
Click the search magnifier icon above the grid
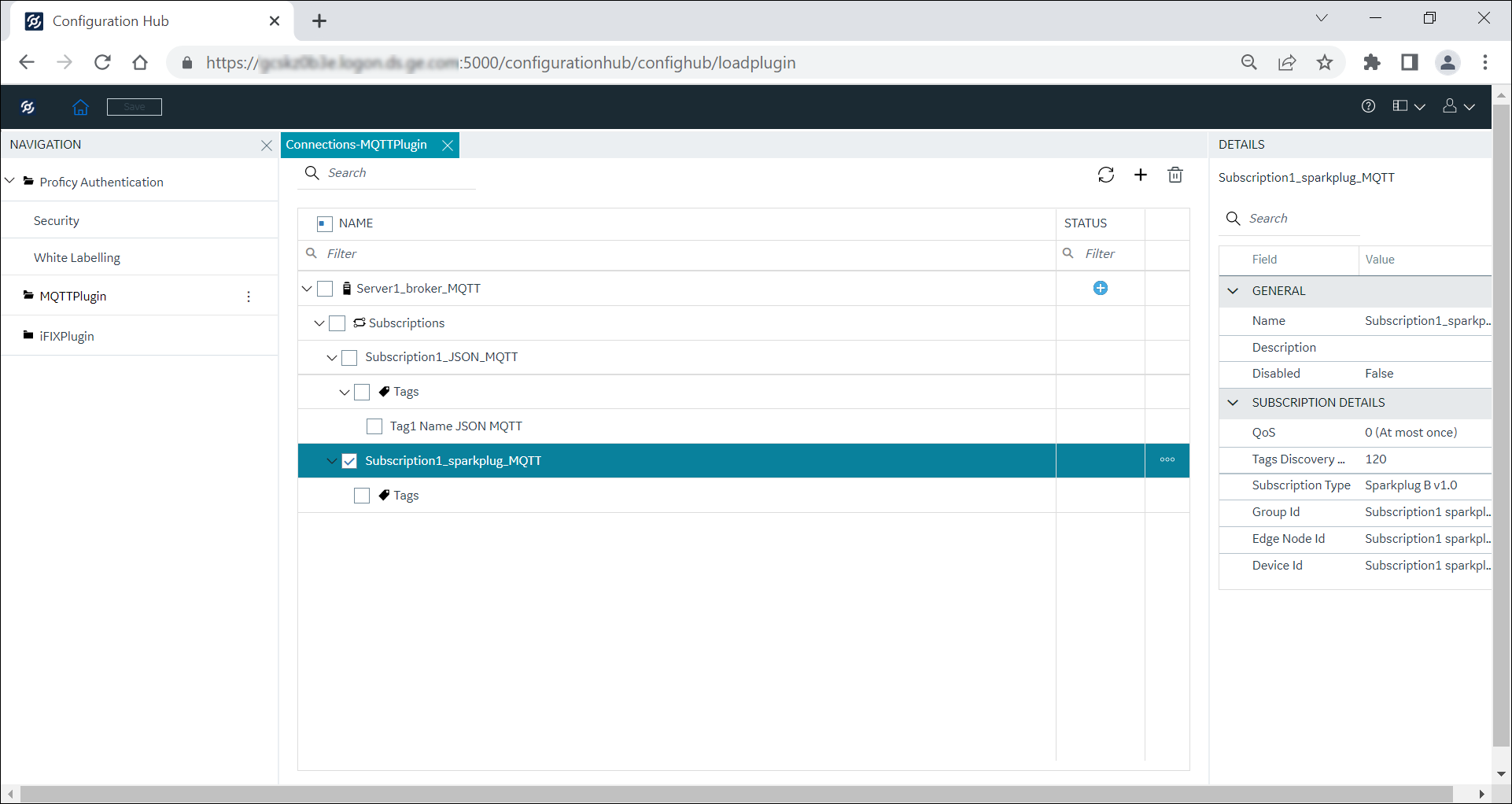click(x=312, y=173)
